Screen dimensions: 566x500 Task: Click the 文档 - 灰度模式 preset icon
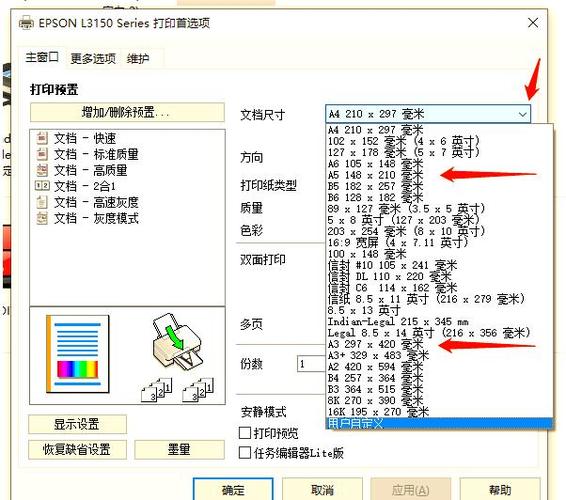(x=42, y=218)
